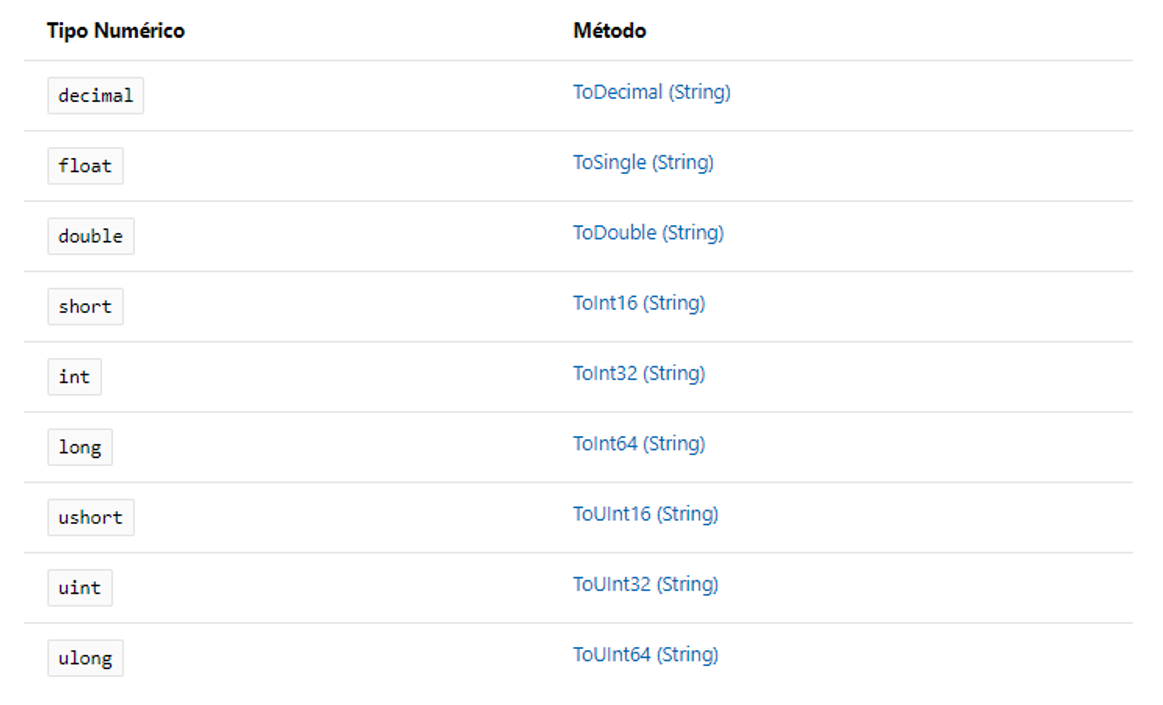Viewport: 1163px width, 705px height.
Task: Open the ToUInt16 (String) link
Action: [645, 514]
